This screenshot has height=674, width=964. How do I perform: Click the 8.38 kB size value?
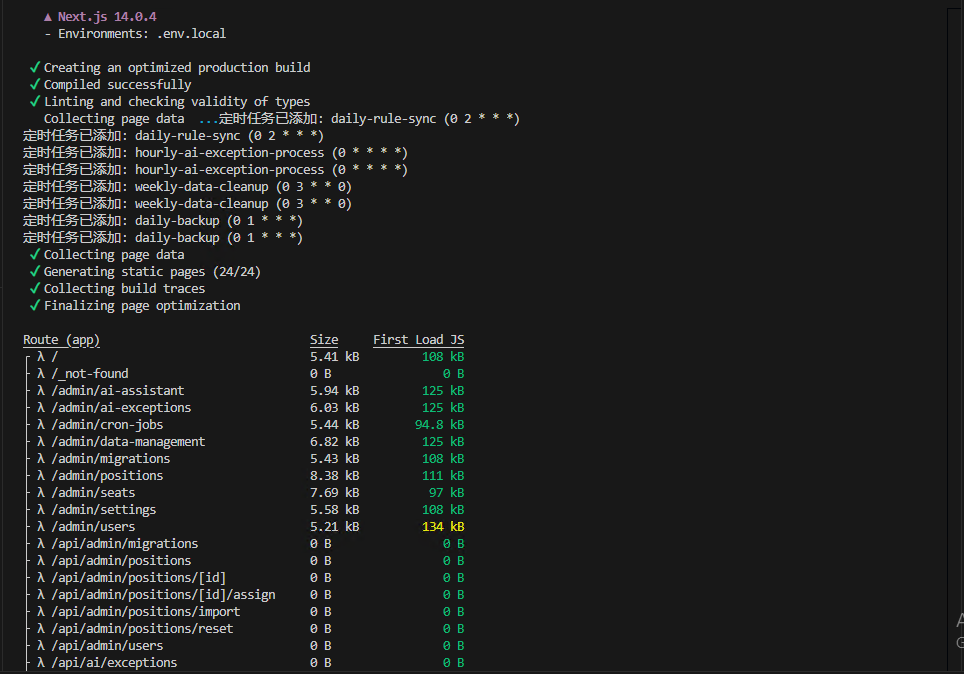coord(334,476)
